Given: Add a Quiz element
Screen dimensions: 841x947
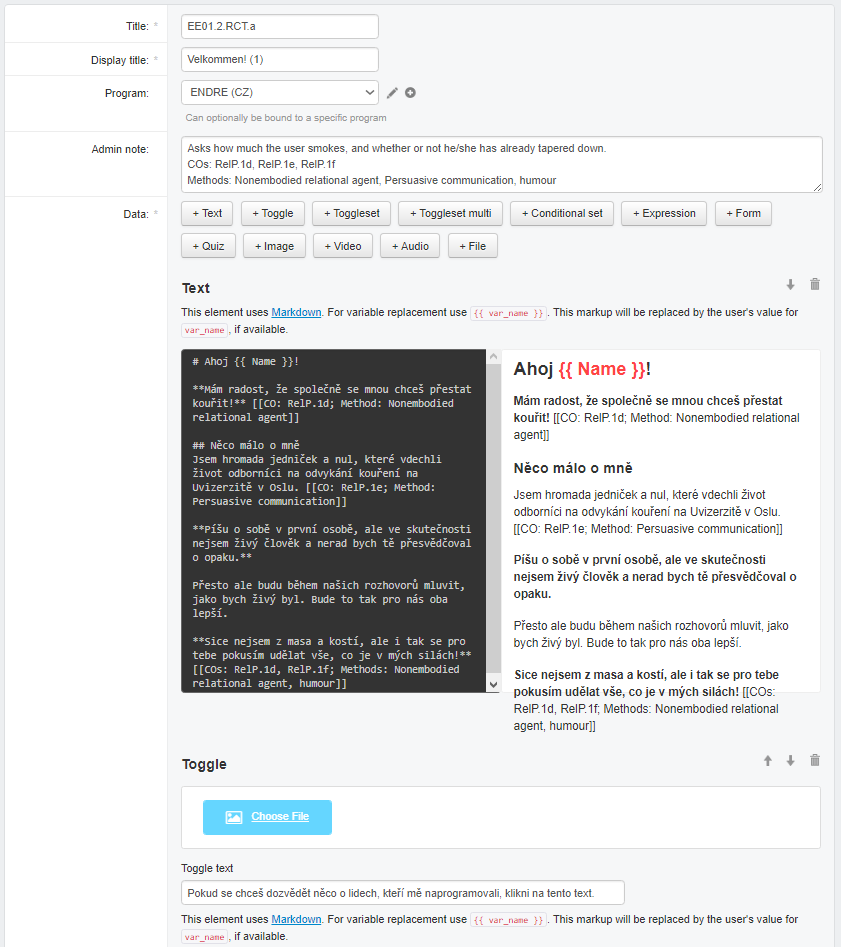Looking at the screenshot, I should pyautogui.click(x=208, y=246).
